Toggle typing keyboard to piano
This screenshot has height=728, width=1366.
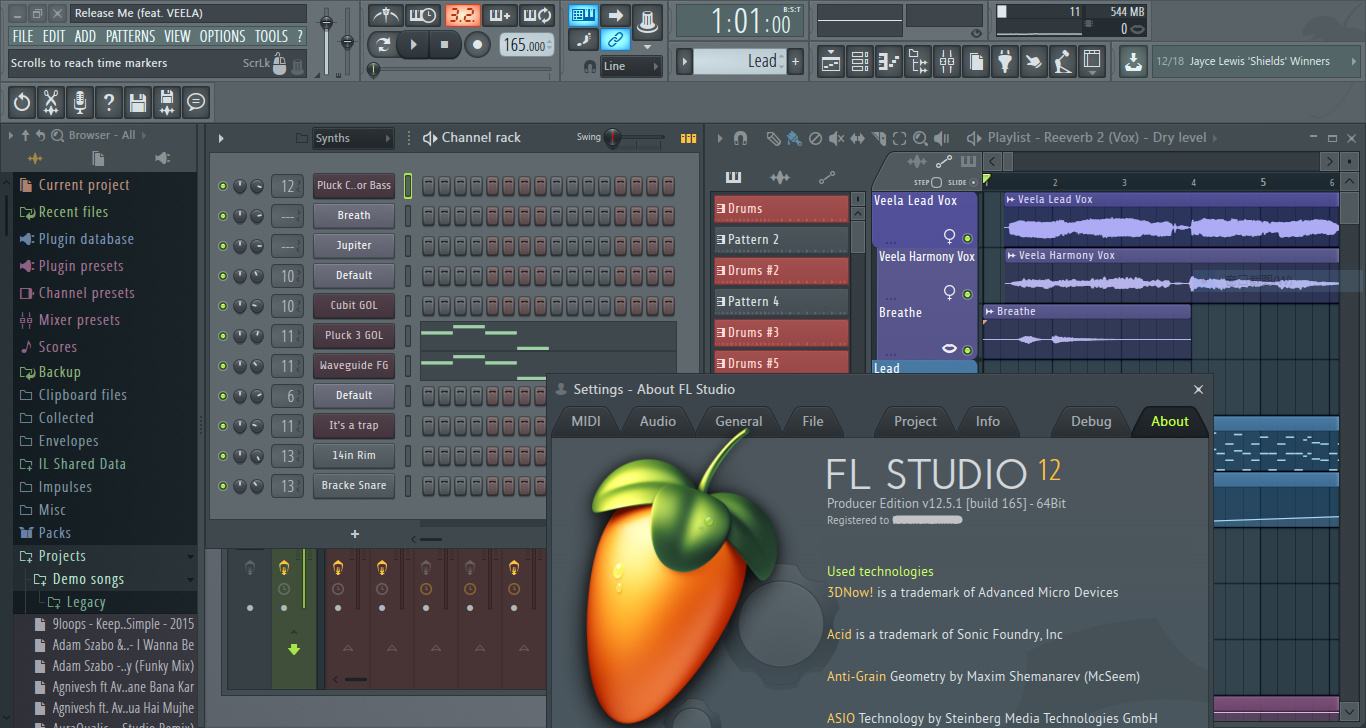coord(584,15)
